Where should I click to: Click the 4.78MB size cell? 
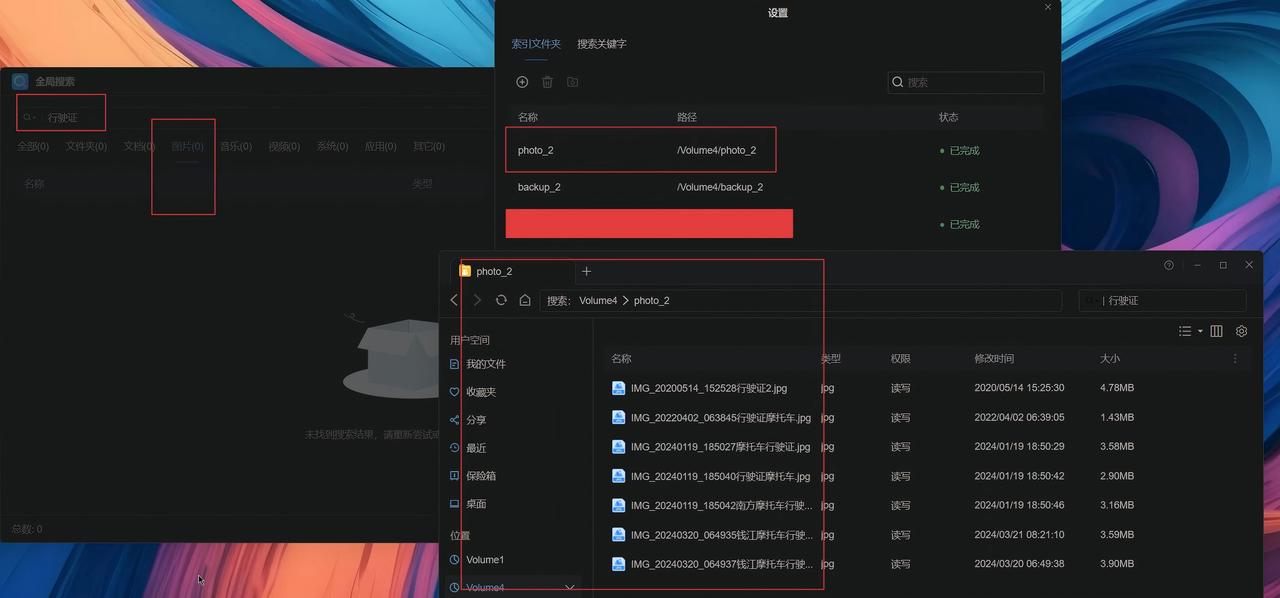point(1117,388)
